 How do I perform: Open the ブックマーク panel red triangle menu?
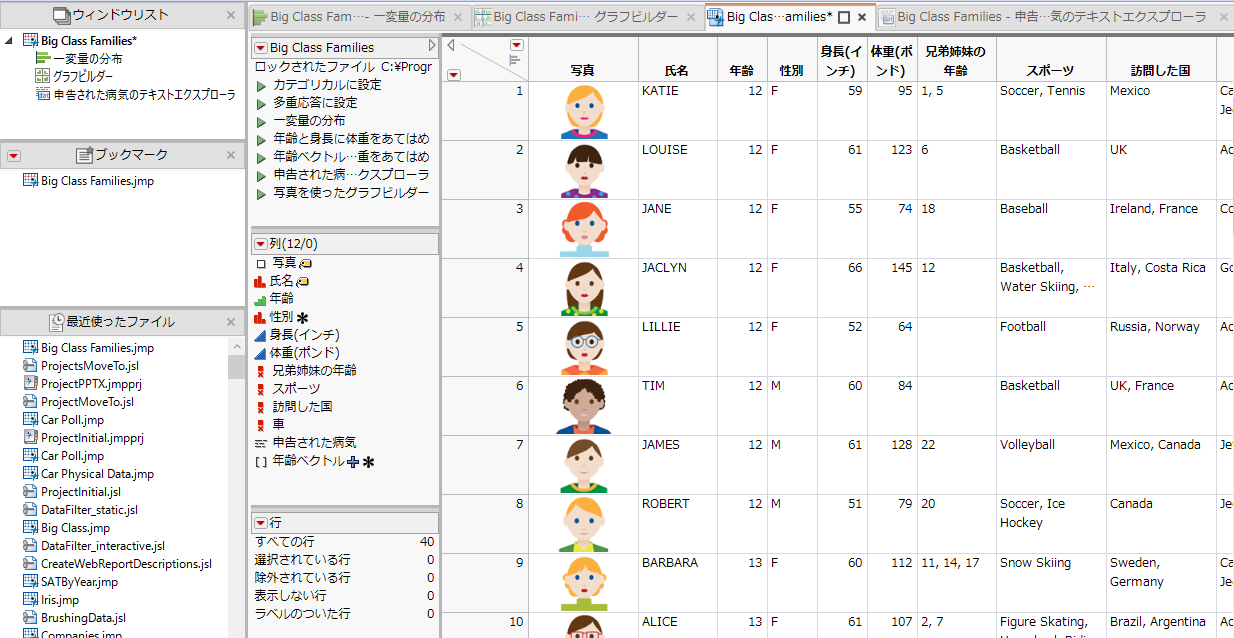13,156
